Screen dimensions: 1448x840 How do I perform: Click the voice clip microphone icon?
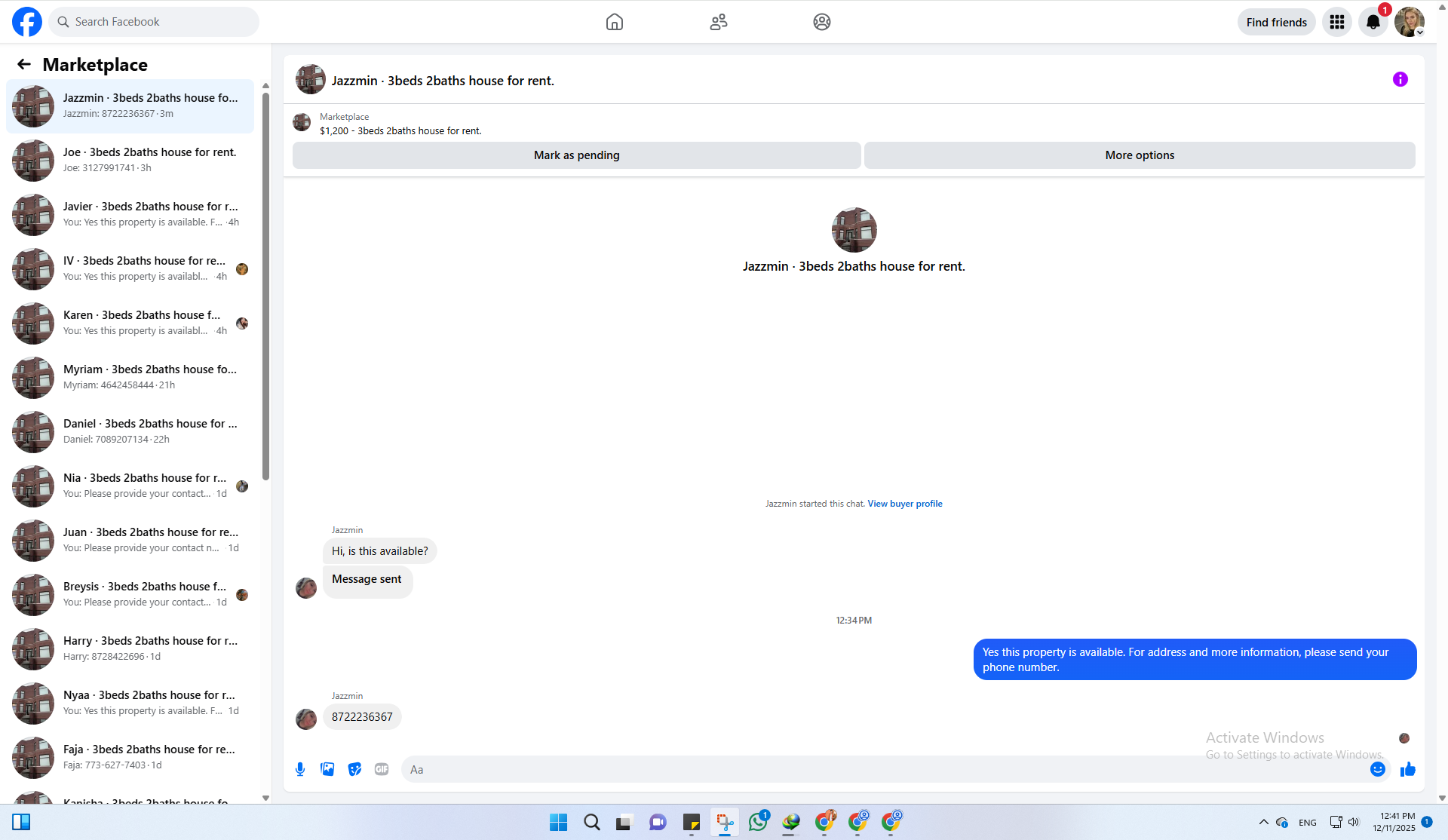click(300, 769)
